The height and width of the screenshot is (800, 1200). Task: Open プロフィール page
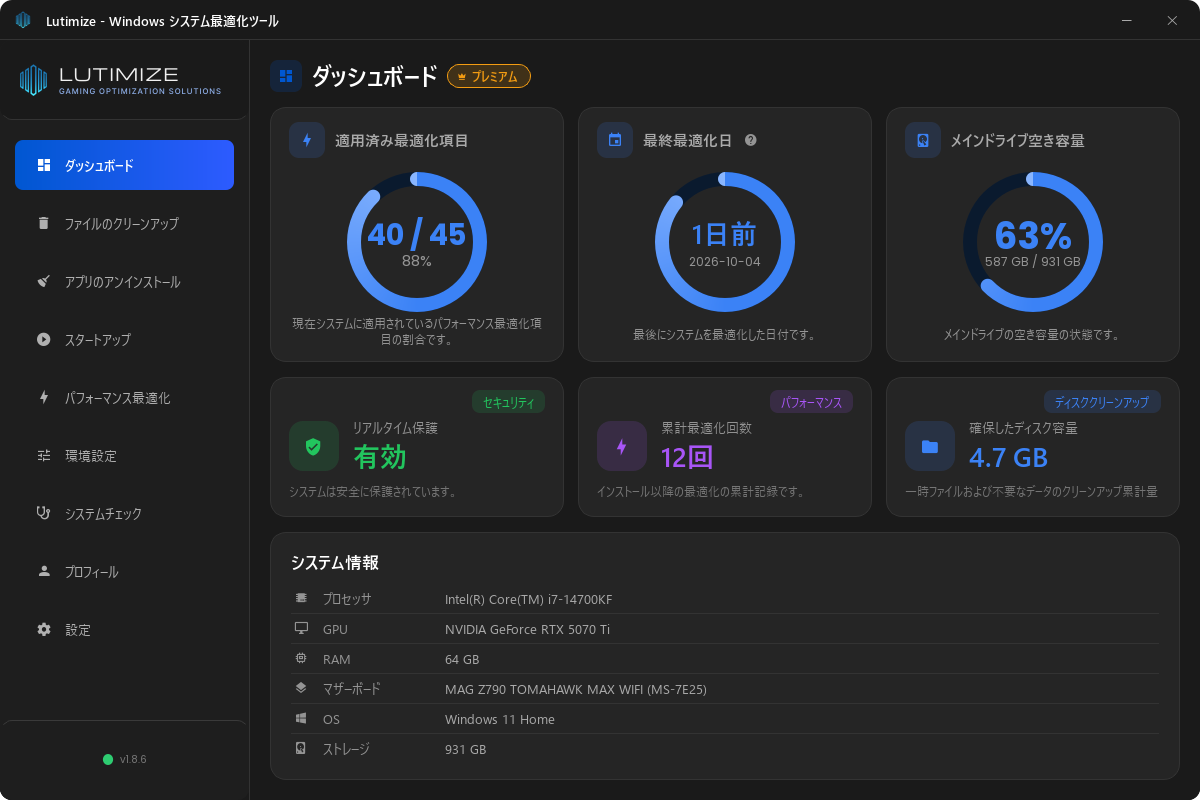tap(124, 571)
